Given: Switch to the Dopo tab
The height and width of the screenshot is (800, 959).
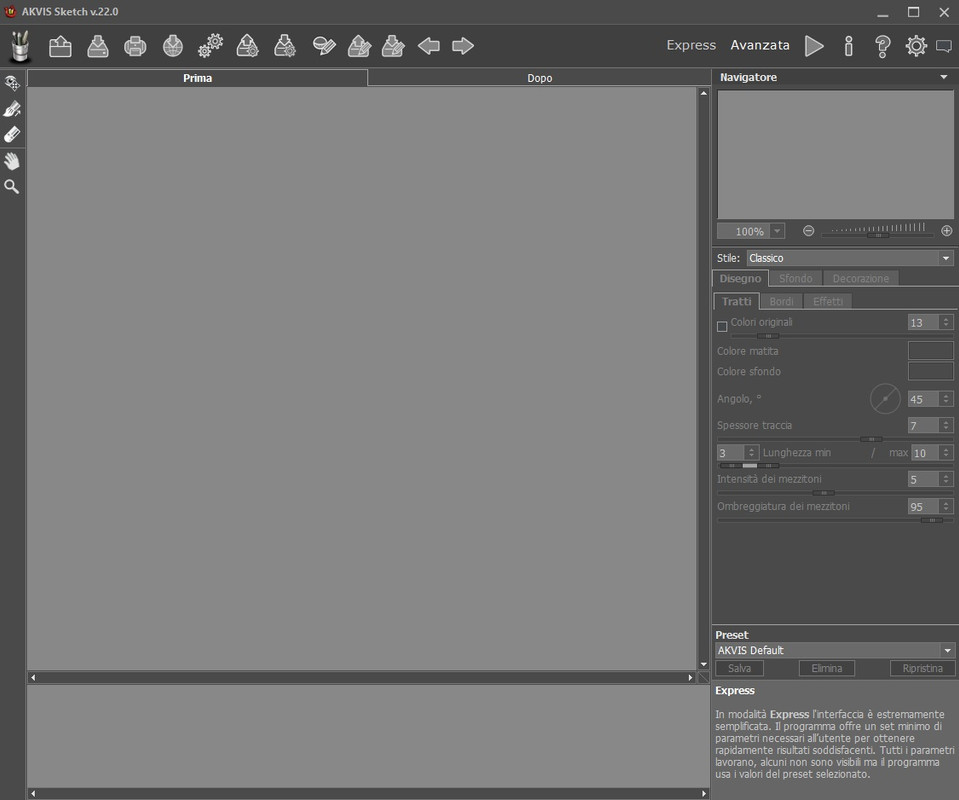Looking at the screenshot, I should tap(539, 78).
